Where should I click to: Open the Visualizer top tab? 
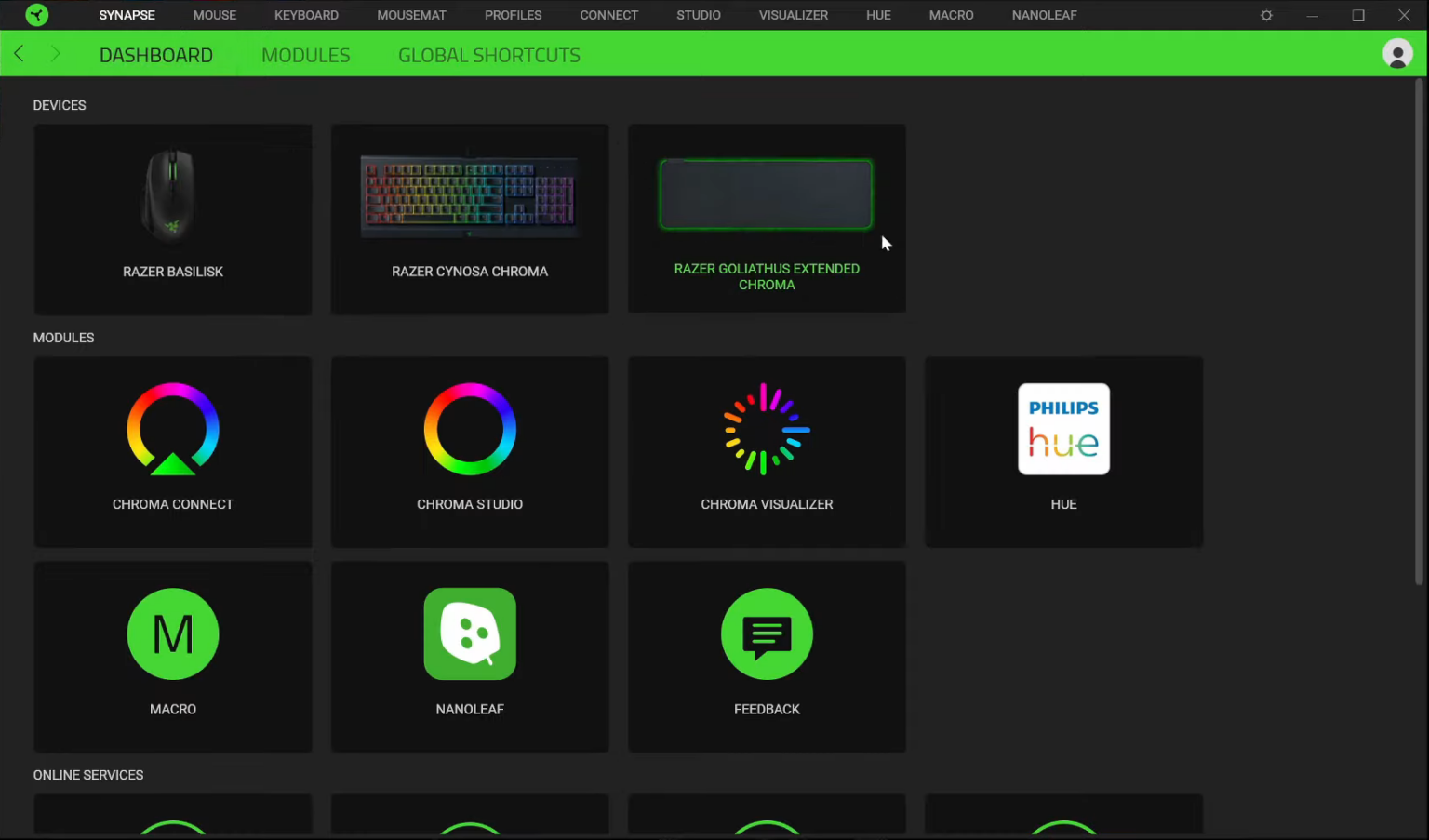point(794,15)
